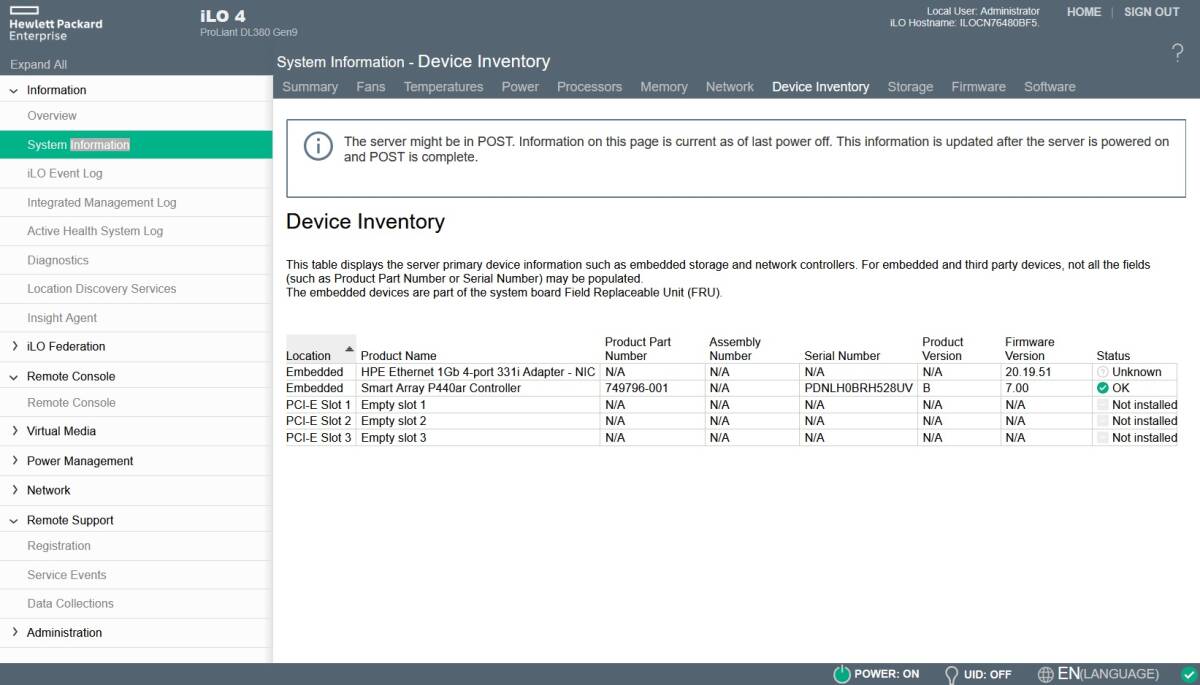This screenshot has height=685, width=1200.
Task: Open the Storage tab
Action: pos(910,87)
